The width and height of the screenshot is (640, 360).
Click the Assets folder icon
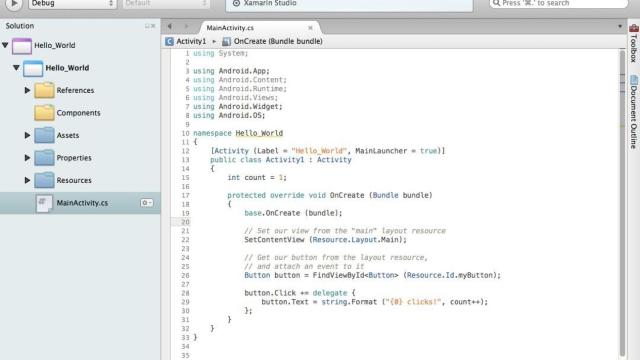pyautogui.click(x=44, y=135)
